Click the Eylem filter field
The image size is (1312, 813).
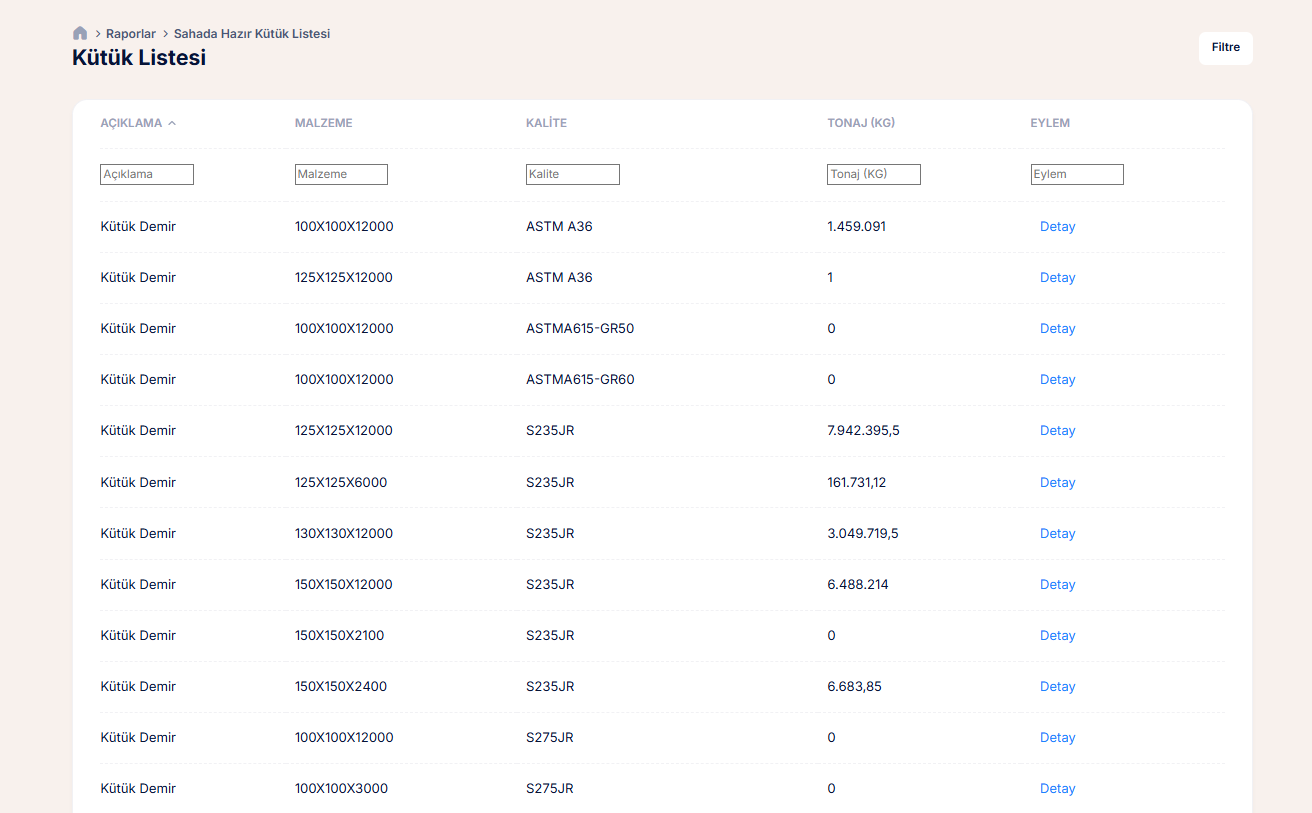coord(1077,174)
